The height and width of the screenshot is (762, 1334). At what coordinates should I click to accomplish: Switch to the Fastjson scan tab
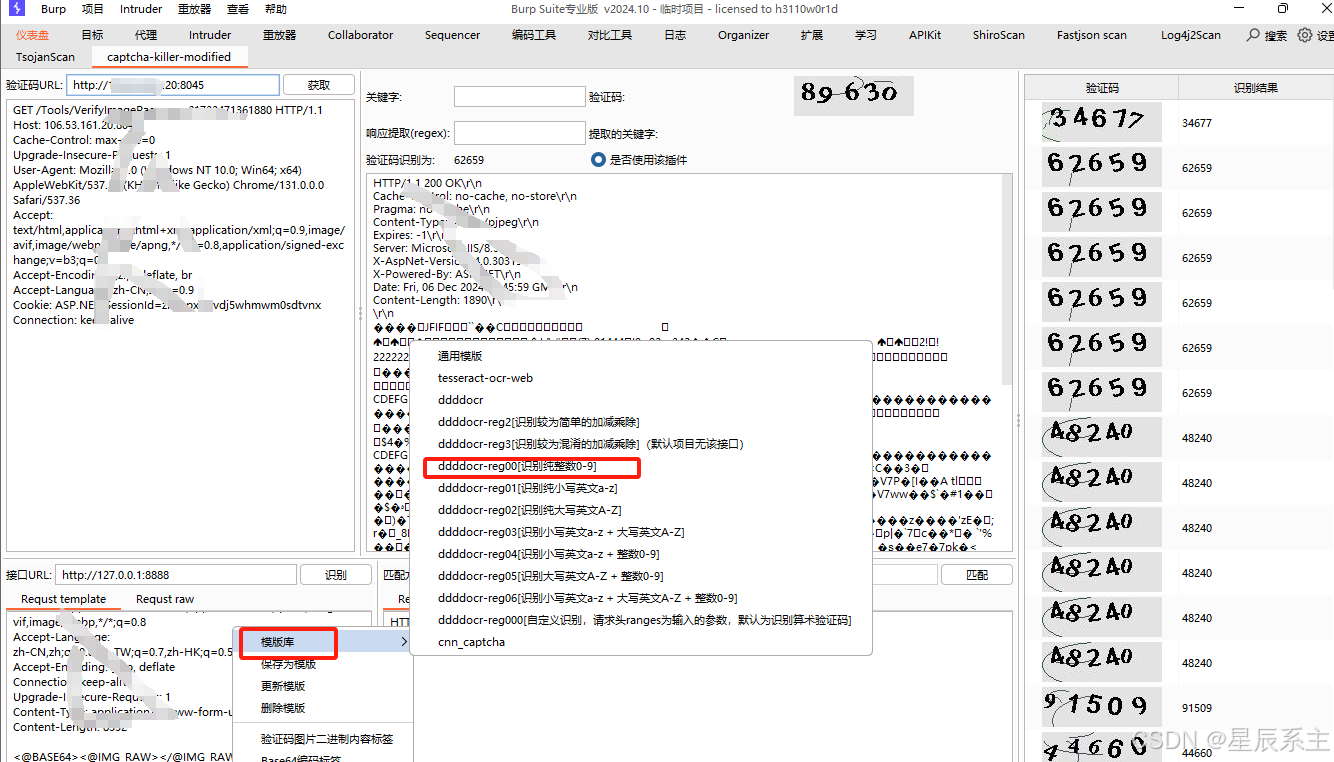pos(1091,35)
